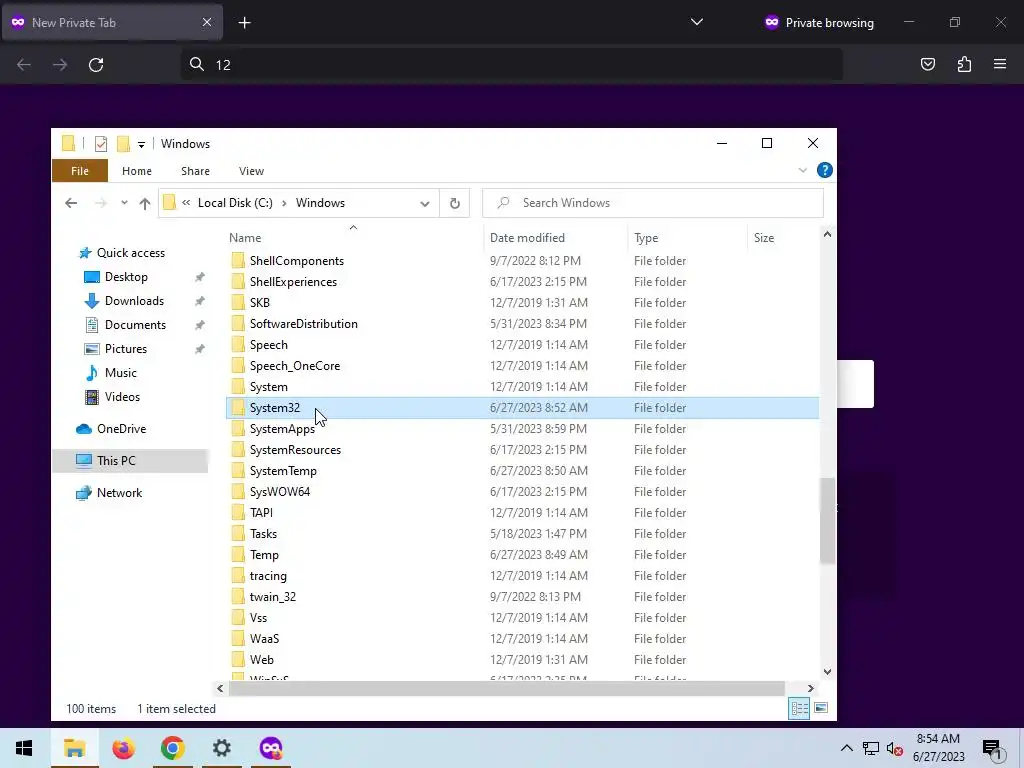
Task: Select the System32 folder icon
Action: [238, 408]
